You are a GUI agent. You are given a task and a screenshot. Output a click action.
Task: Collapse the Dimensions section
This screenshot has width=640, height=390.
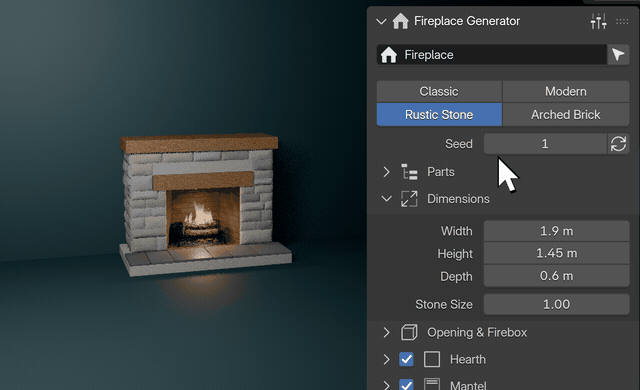pyautogui.click(x=386, y=199)
